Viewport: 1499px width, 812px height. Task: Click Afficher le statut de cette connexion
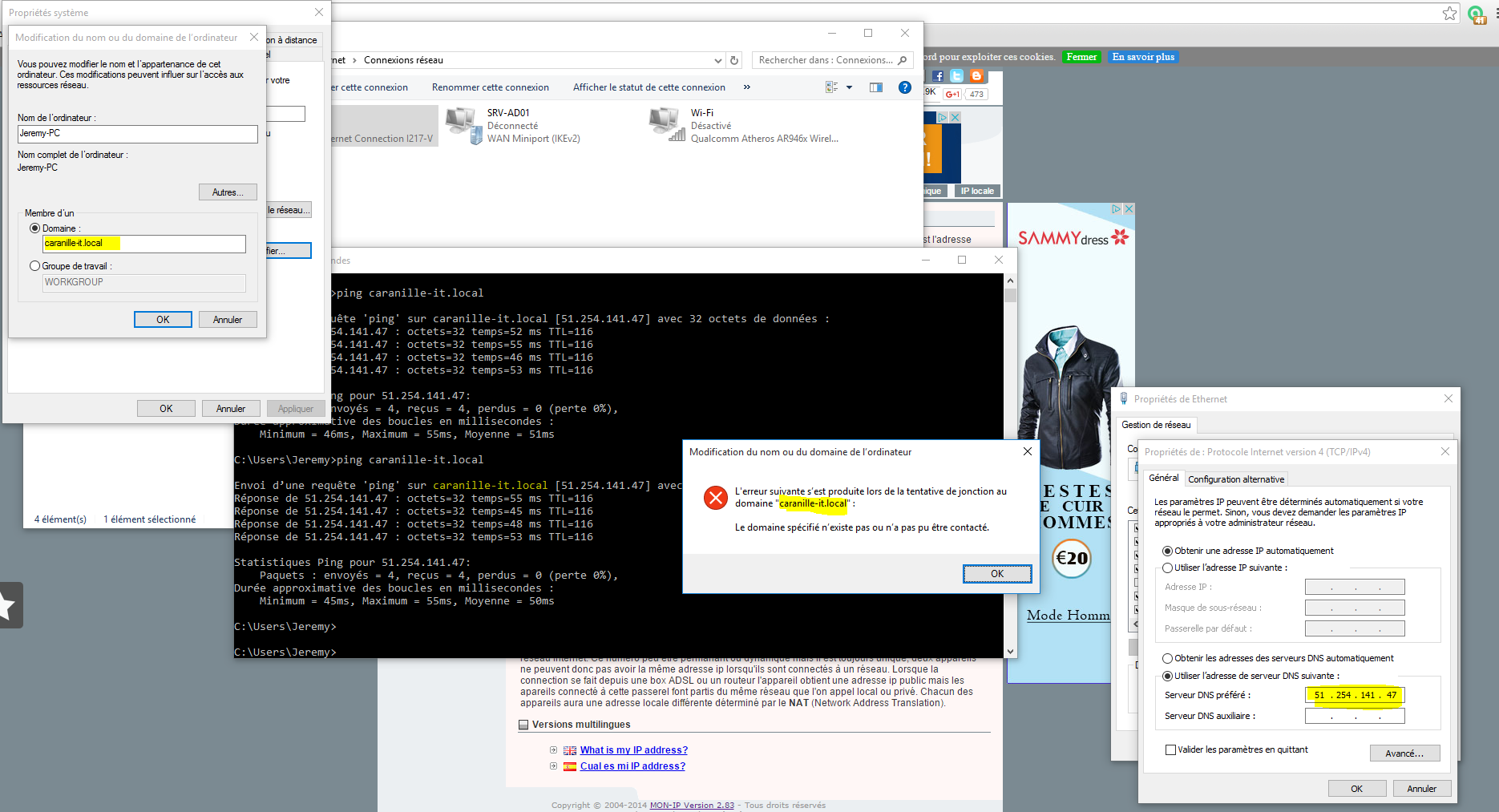point(649,87)
